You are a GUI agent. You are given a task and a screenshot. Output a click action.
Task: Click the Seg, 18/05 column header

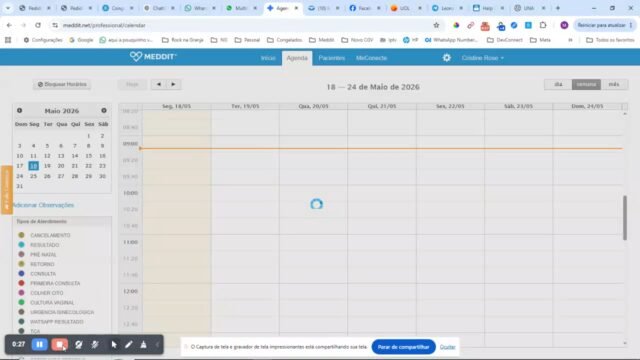pos(176,106)
